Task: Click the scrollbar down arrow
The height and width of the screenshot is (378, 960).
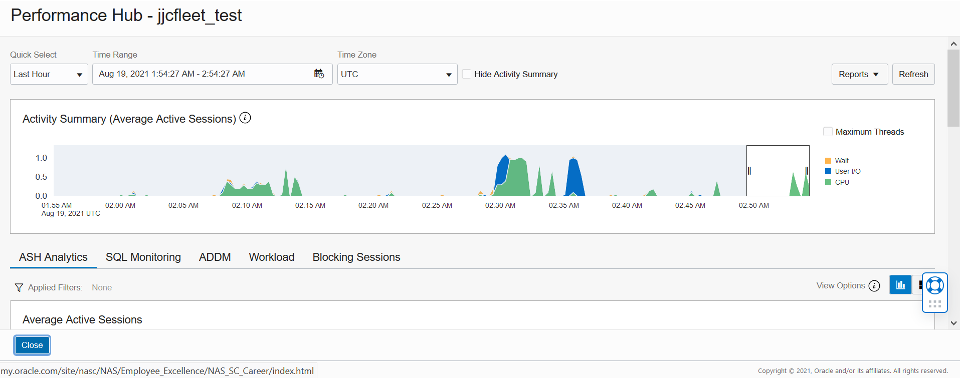Action: pyautogui.click(x=953, y=322)
